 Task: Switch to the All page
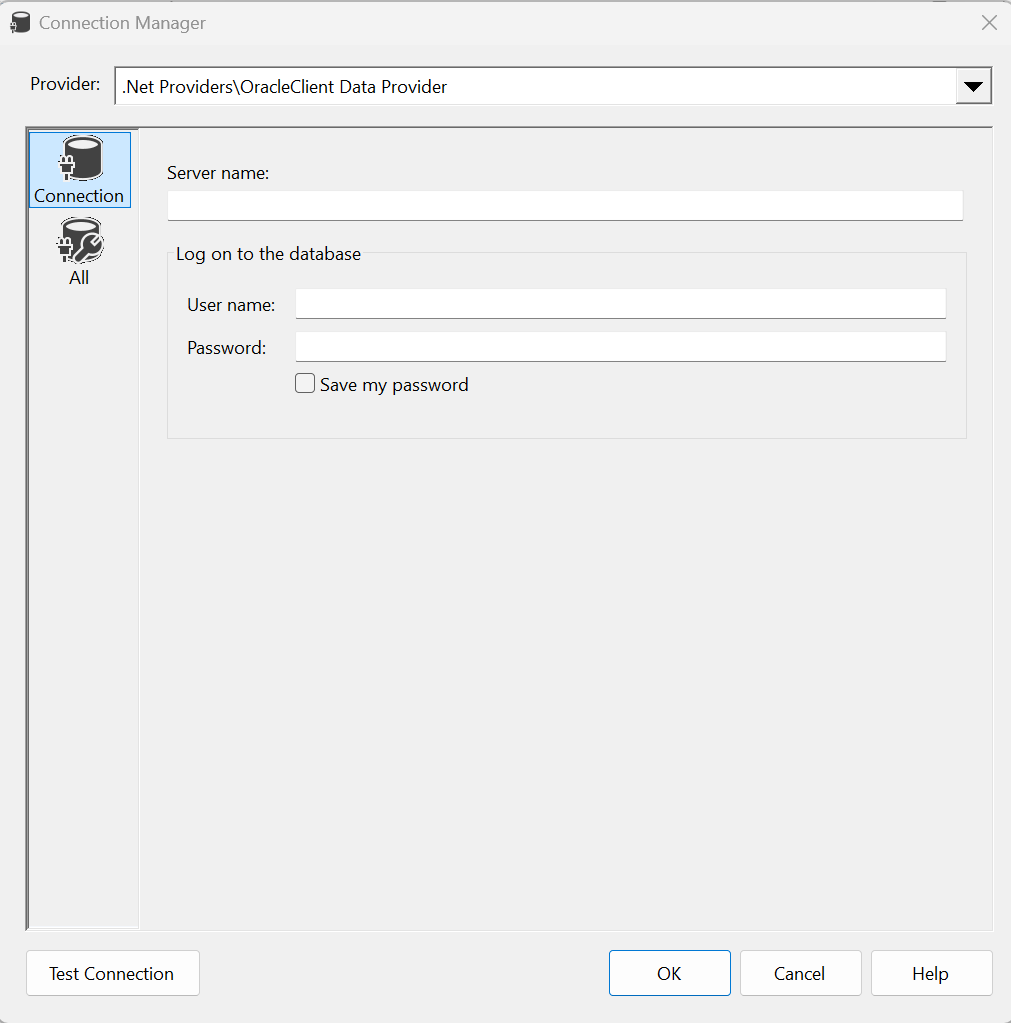click(x=79, y=250)
